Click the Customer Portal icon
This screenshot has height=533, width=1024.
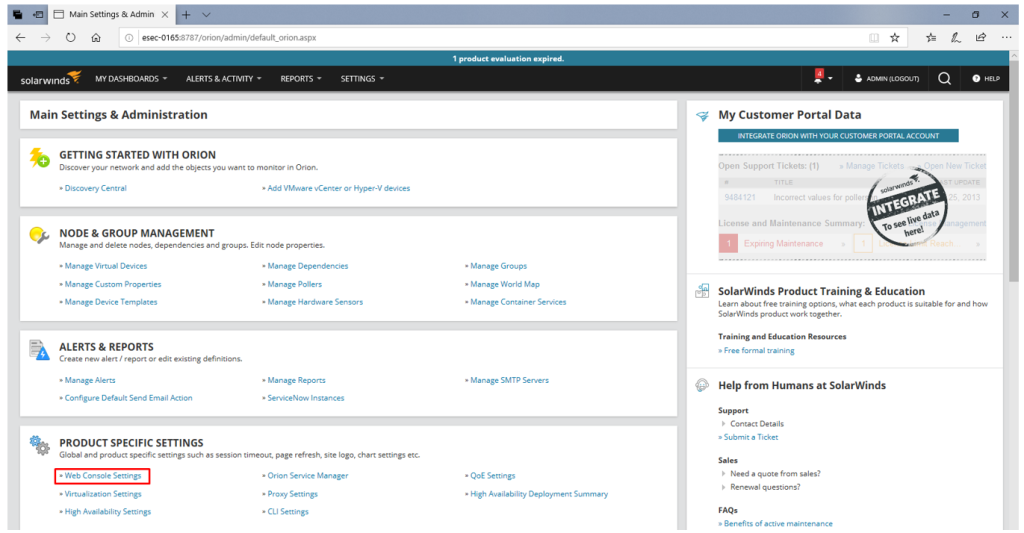[702, 116]
